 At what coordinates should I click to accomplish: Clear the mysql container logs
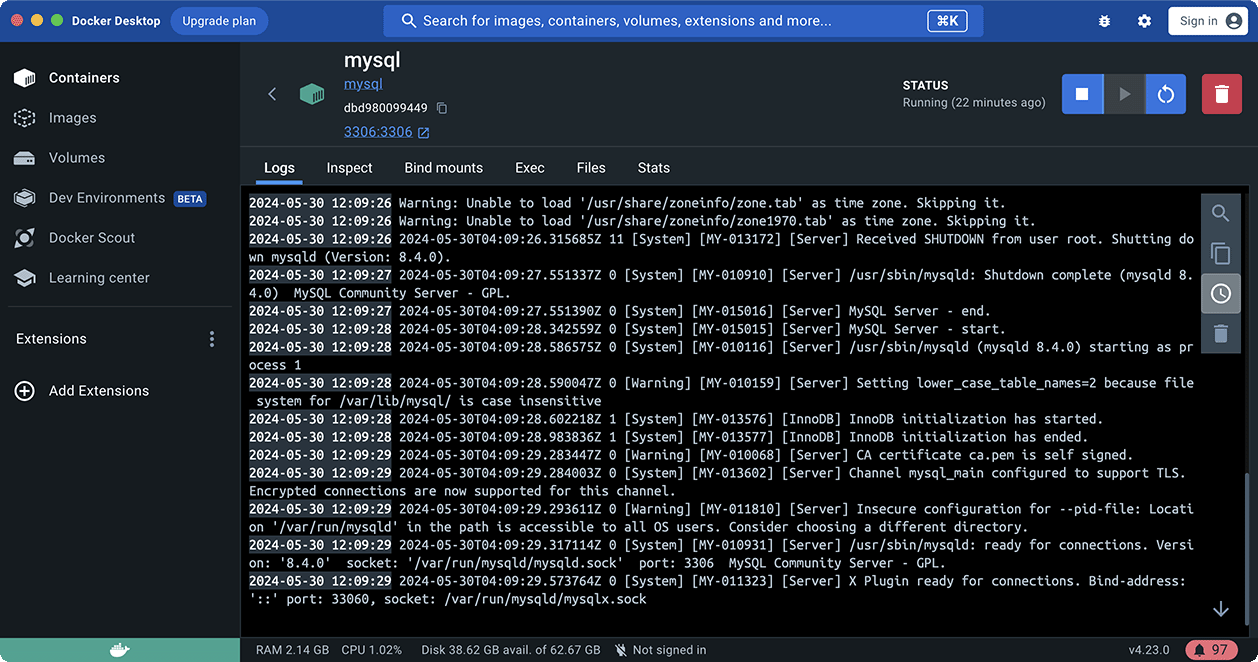(x=1220, y=333)
